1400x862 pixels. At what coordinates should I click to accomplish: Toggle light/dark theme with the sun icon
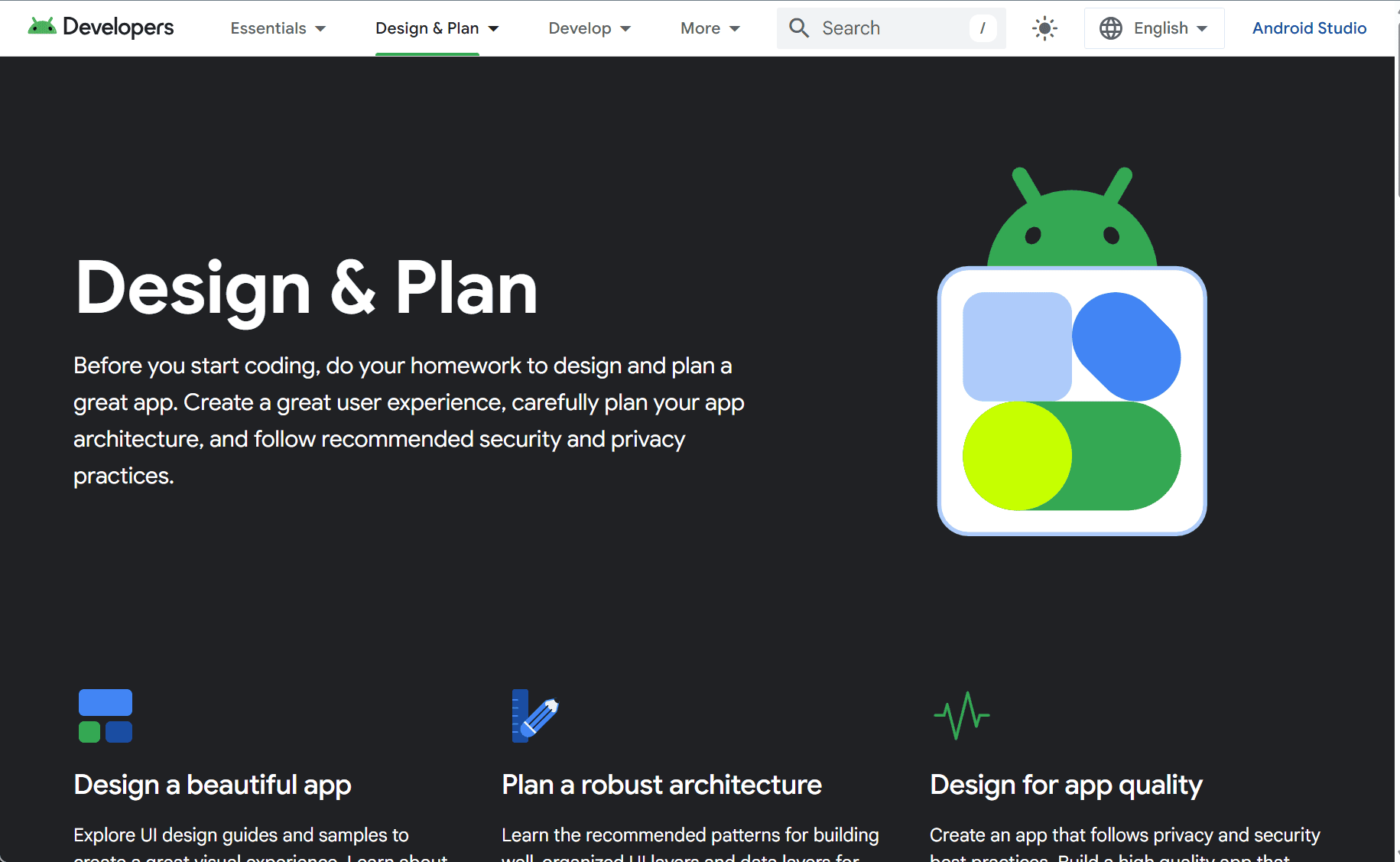[x=1044, y=28]
